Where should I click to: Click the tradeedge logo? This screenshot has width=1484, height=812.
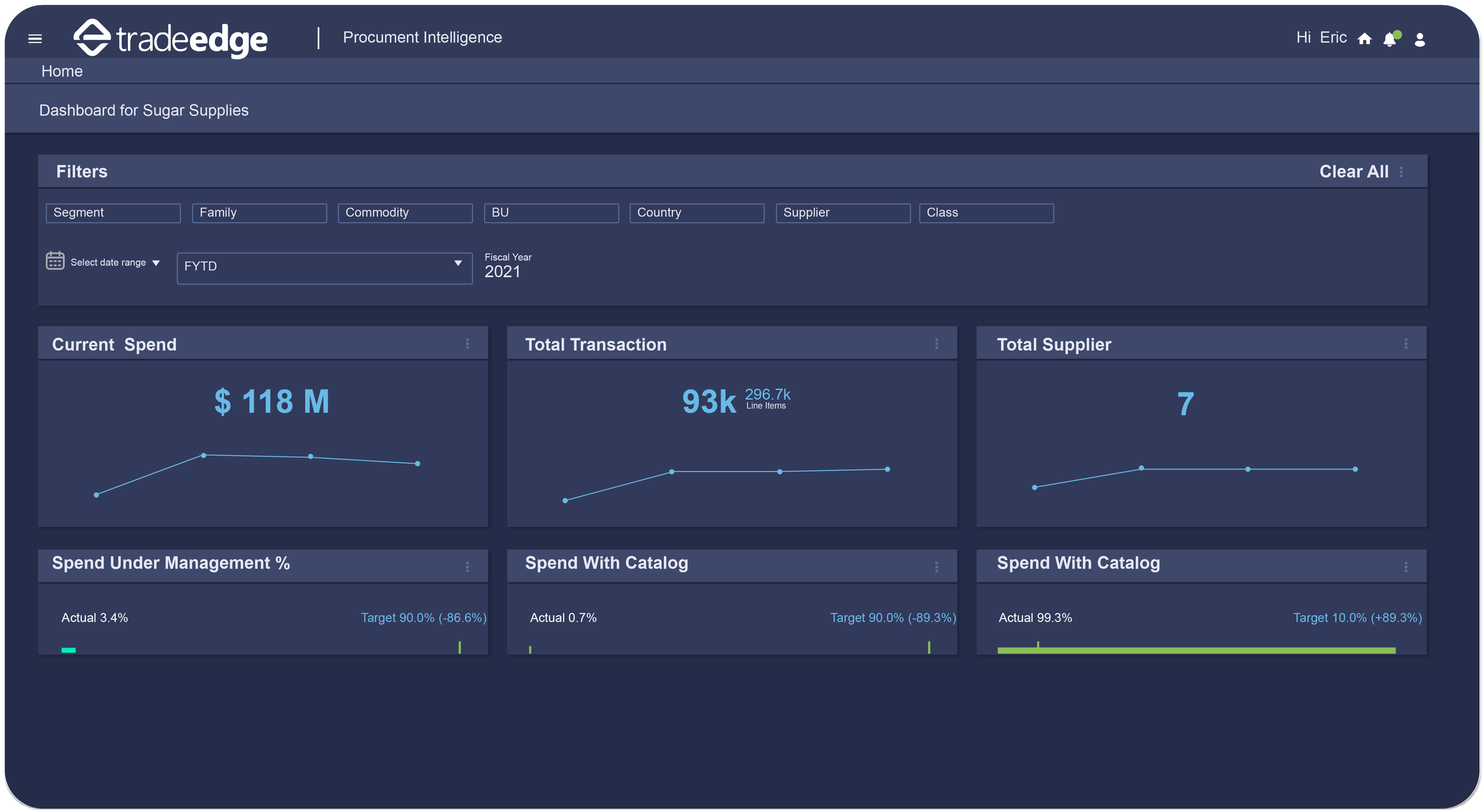click(x=171, y=38)
